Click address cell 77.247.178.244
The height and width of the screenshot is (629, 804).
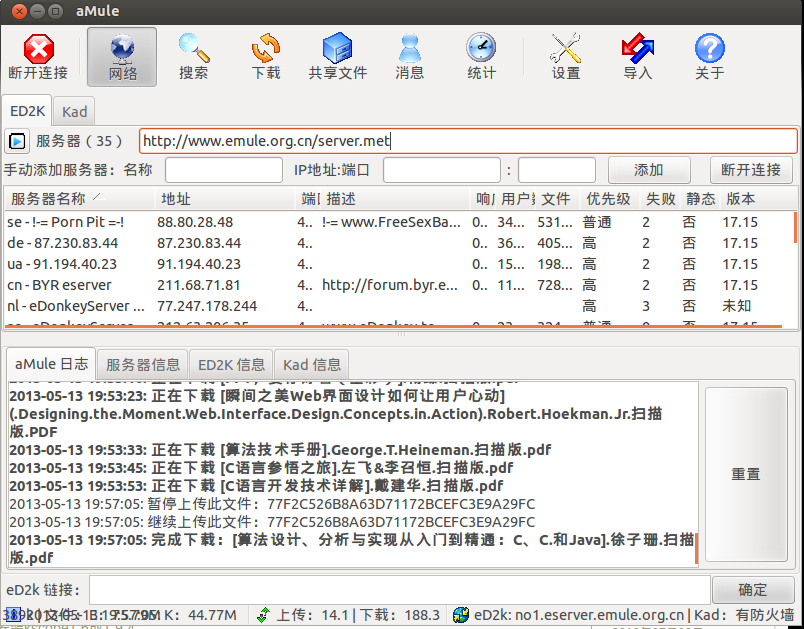207,306
